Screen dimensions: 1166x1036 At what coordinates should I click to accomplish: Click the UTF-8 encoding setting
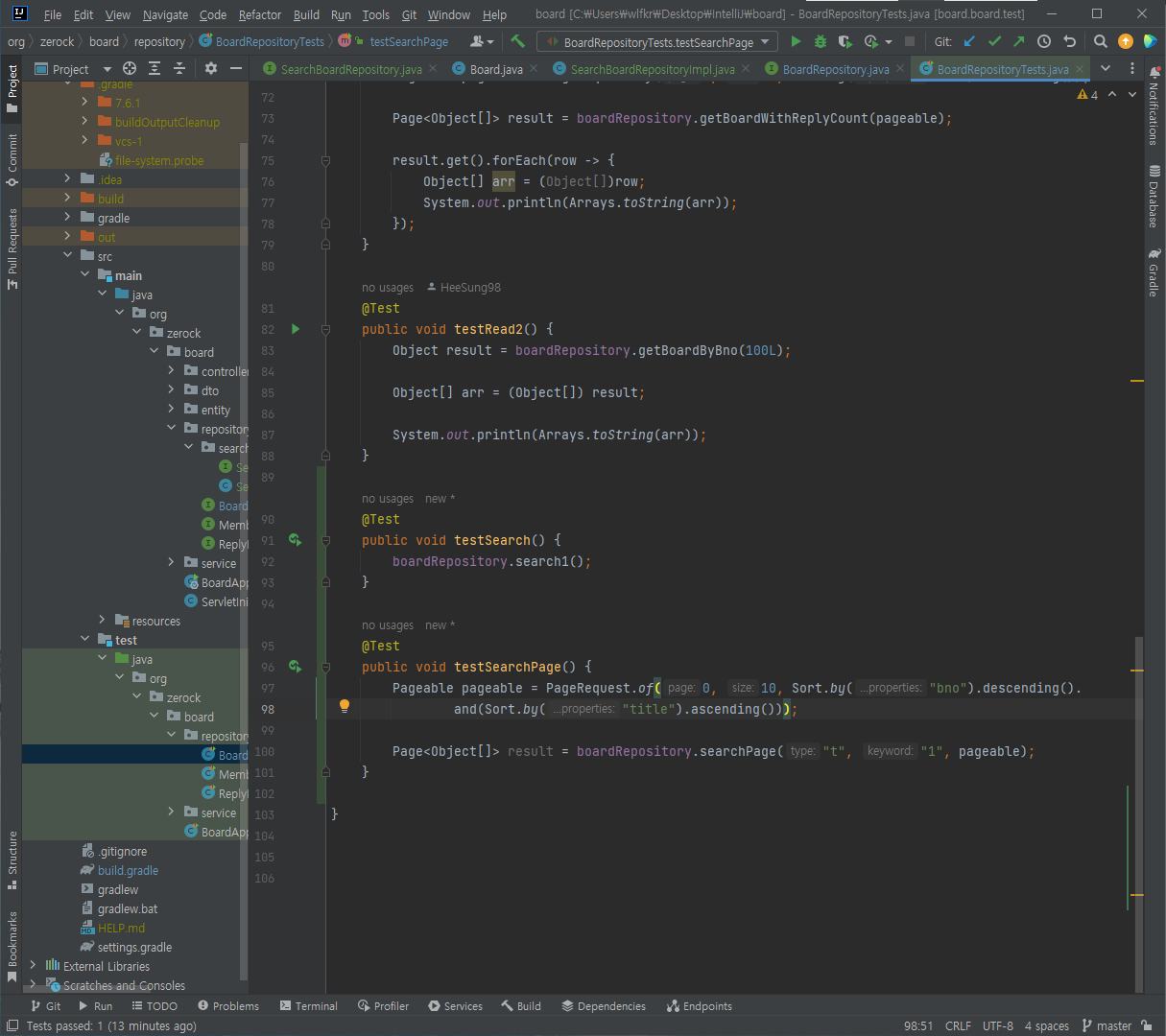coord(997,1025)
